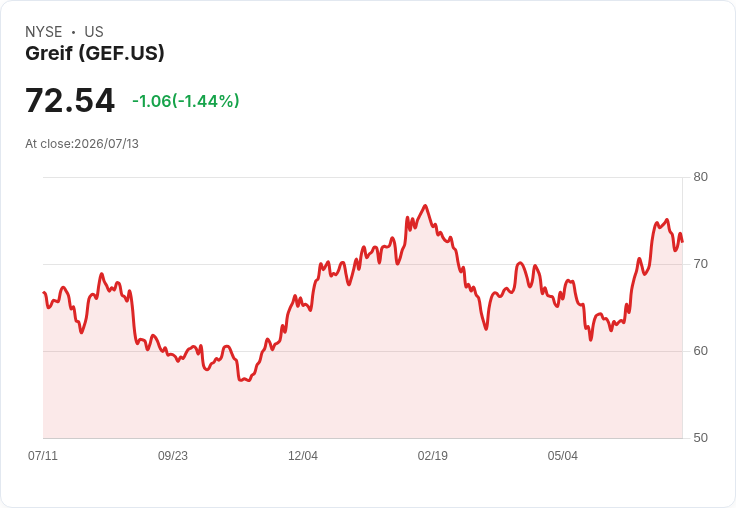The height and width of the screenshot is (508, 736).
Task: Click the Greif (GEF.US) stock title
Action: point(95,53)
